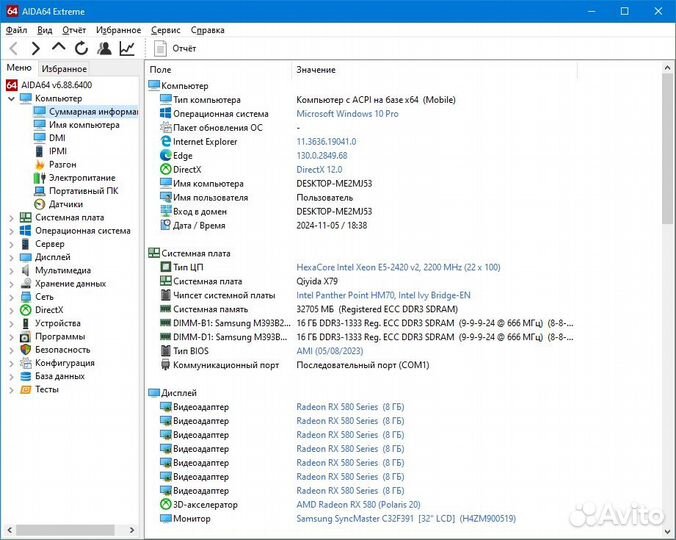676x540 pixels.
Task: Open the Отчёт menu in the menu bar
Action: click(x=74, y=30)
